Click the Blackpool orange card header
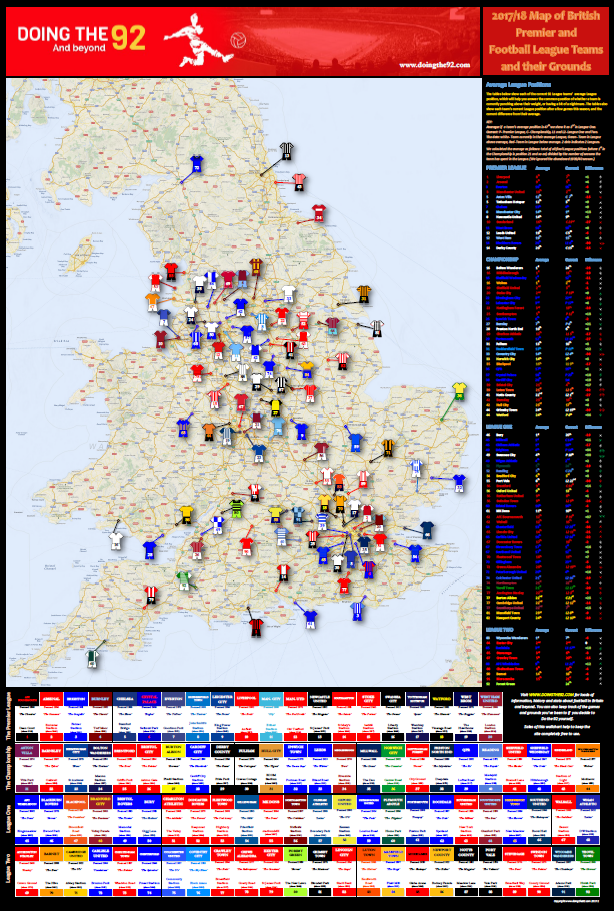Viewport: 614px width, 911px height. (x=76, y=802)
